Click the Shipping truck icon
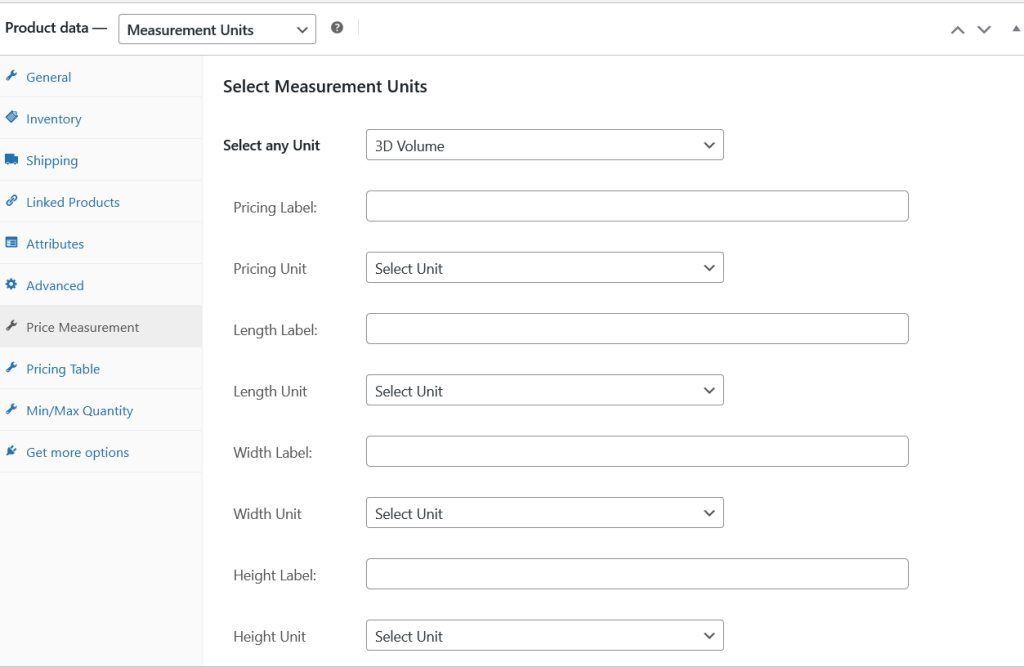This screenshot has height=667, width=1024. [x=12, y=160]
